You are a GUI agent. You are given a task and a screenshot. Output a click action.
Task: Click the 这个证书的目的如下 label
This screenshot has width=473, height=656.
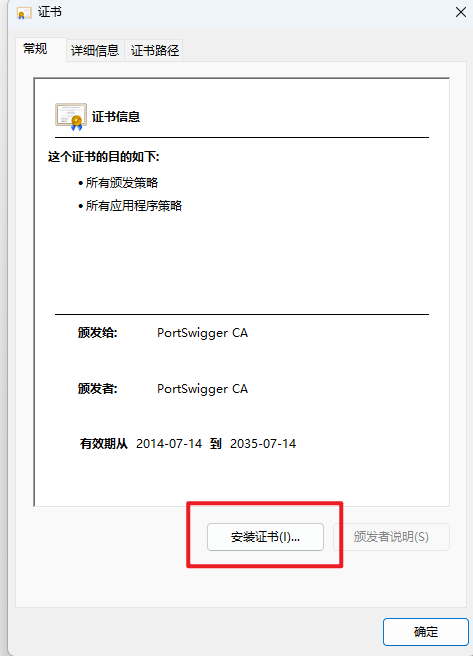pos(103,157)
